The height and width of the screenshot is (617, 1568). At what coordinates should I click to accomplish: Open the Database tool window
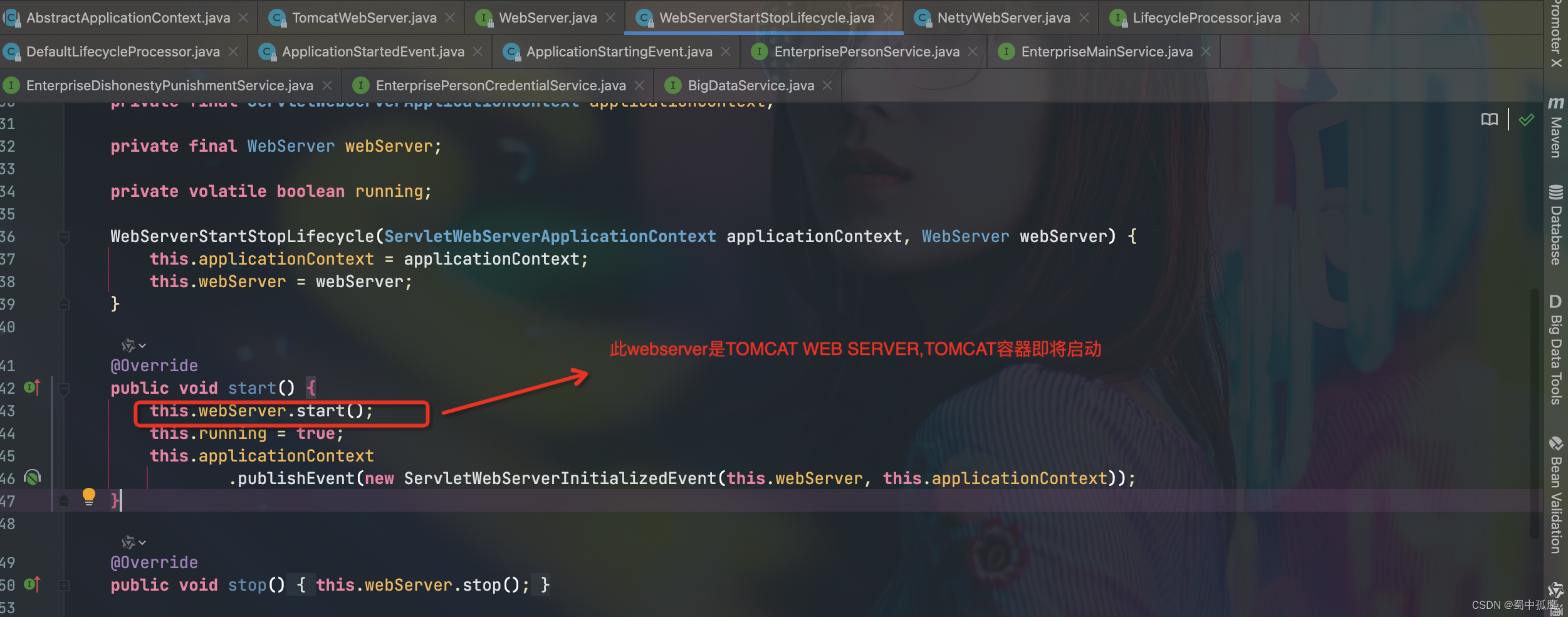1555,225
